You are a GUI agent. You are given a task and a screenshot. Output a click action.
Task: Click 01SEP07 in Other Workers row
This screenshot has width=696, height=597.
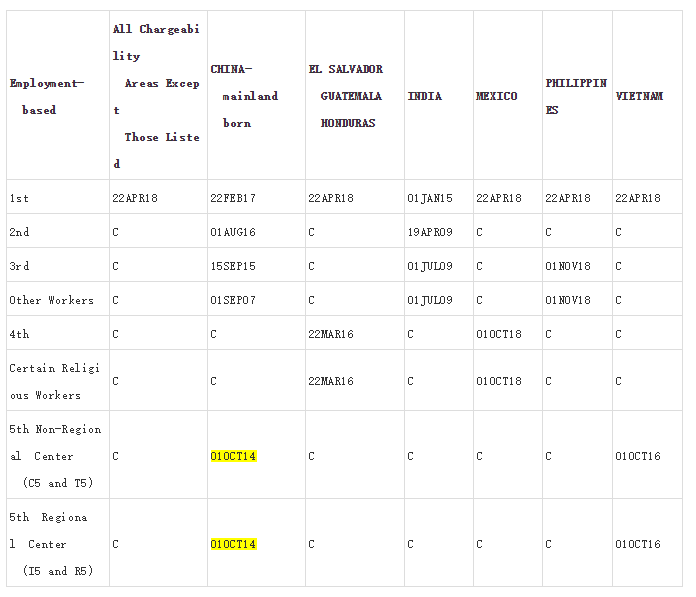point(233,300)
